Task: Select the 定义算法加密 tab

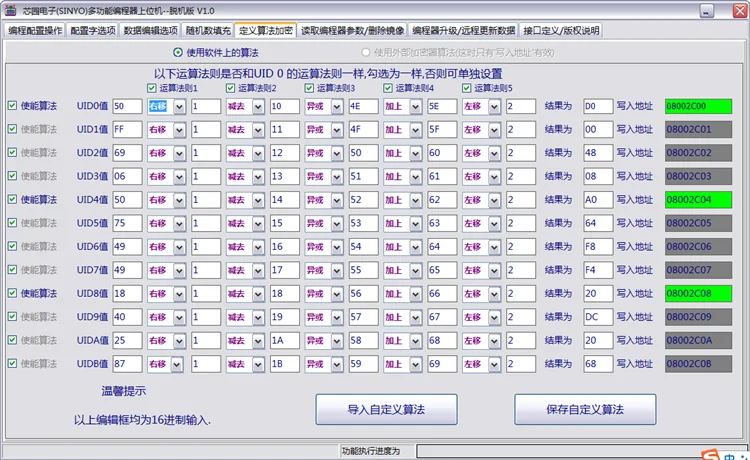Action: (x=265, y=31)
